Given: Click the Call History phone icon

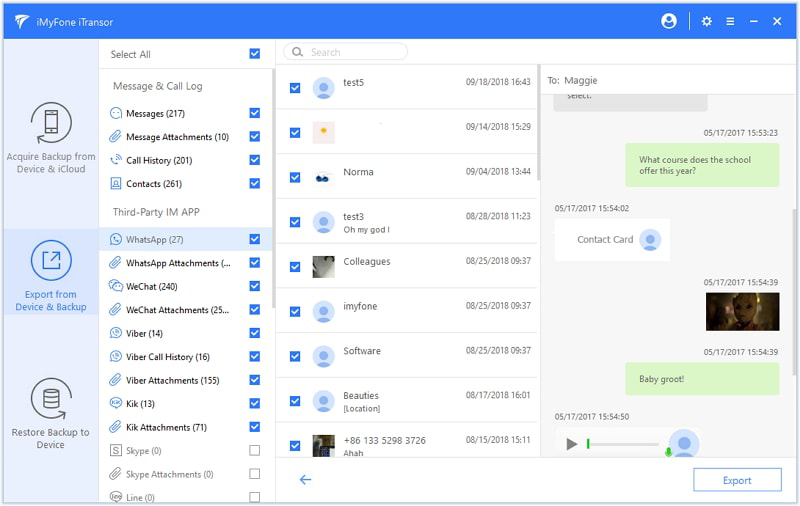Looking at the screenshot, I should click(116, 160).
